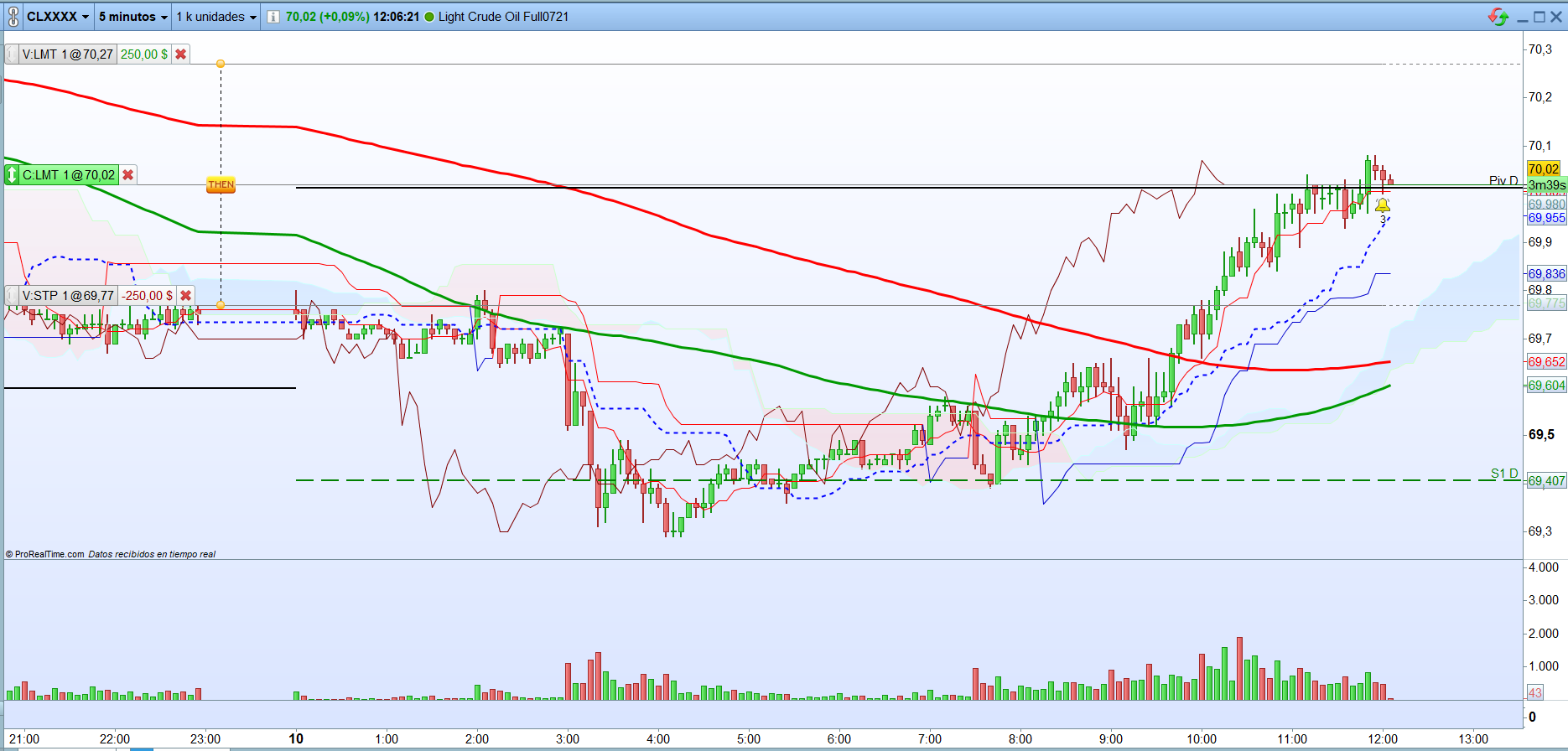Cancel the C:LMT 1@70,02 order
Viewport: 1568px width, 751px height.
[x=128, y=175]
